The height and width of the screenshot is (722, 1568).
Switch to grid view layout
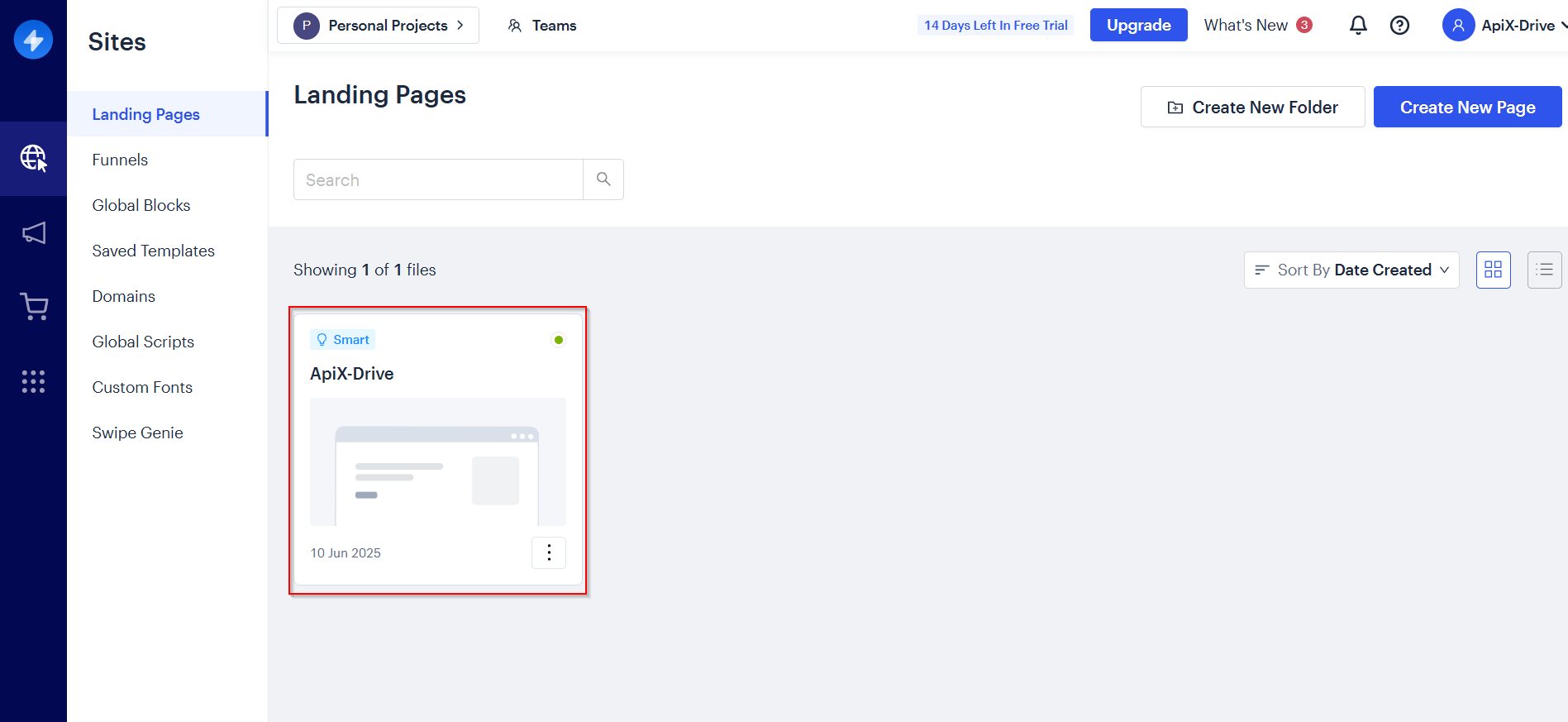[1493, 270]
